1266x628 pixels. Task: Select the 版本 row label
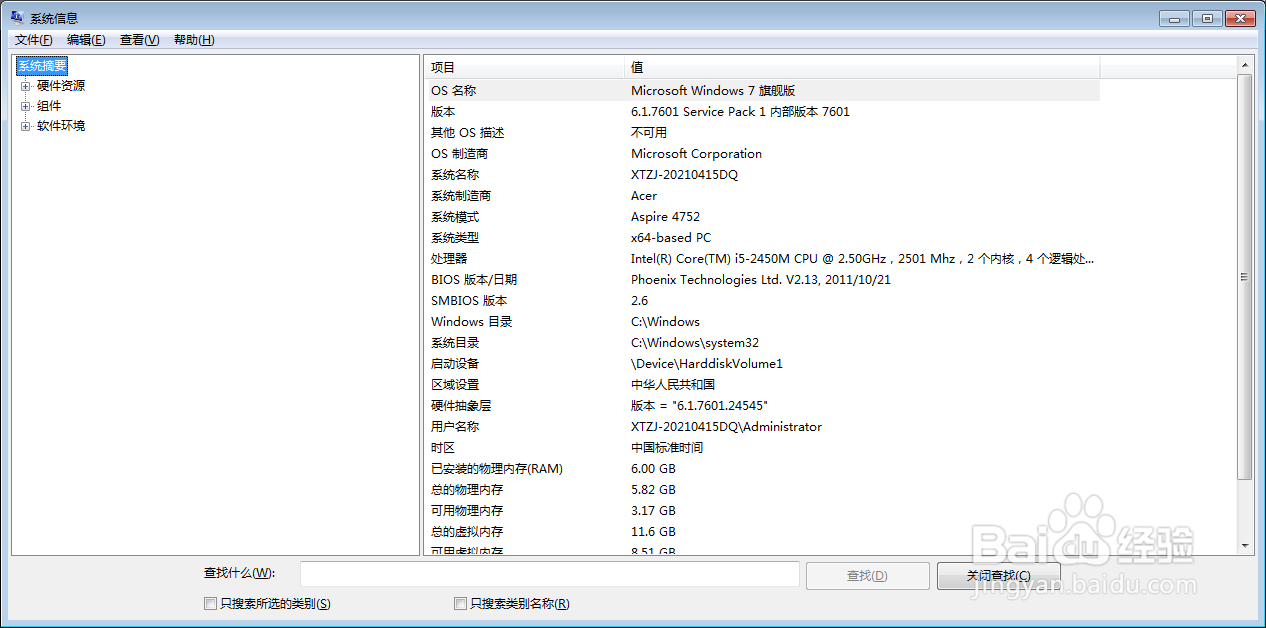pyautogui.click(x=443, y=112)
